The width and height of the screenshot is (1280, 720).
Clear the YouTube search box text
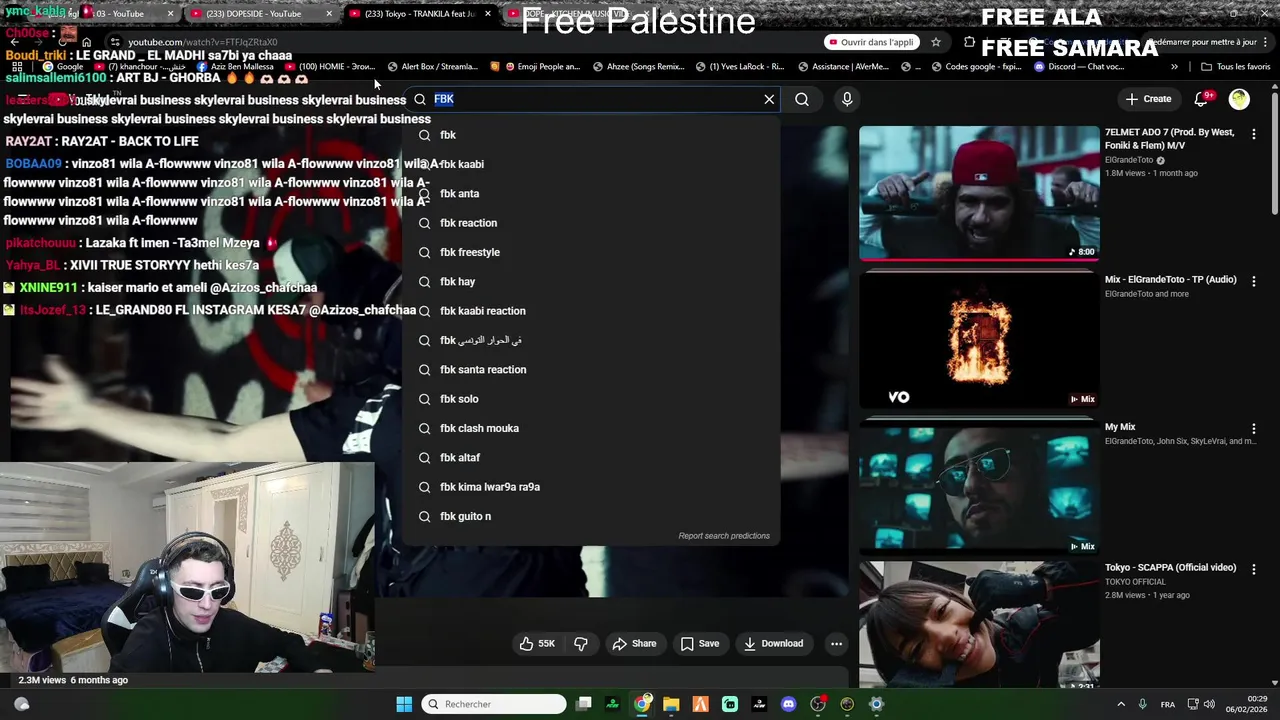coord(769,99)
